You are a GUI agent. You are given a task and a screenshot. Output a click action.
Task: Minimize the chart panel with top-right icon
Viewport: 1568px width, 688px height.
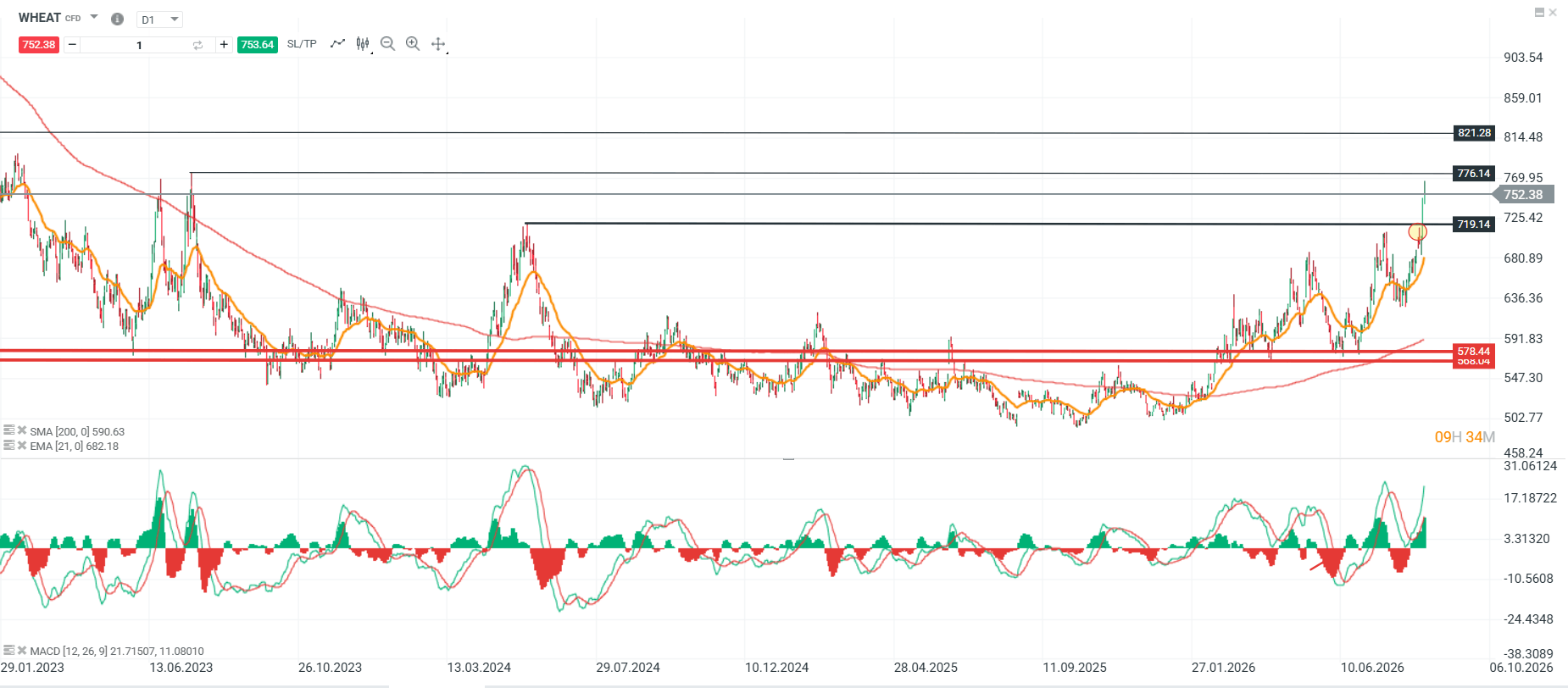coord(1539,13)
